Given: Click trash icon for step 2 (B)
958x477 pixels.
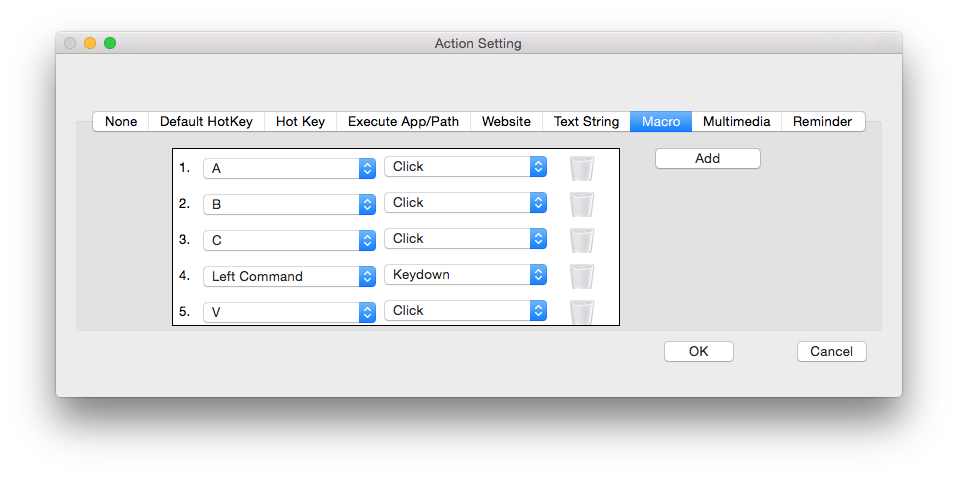Looking at the screenshot, I should (x=582, y=204).
